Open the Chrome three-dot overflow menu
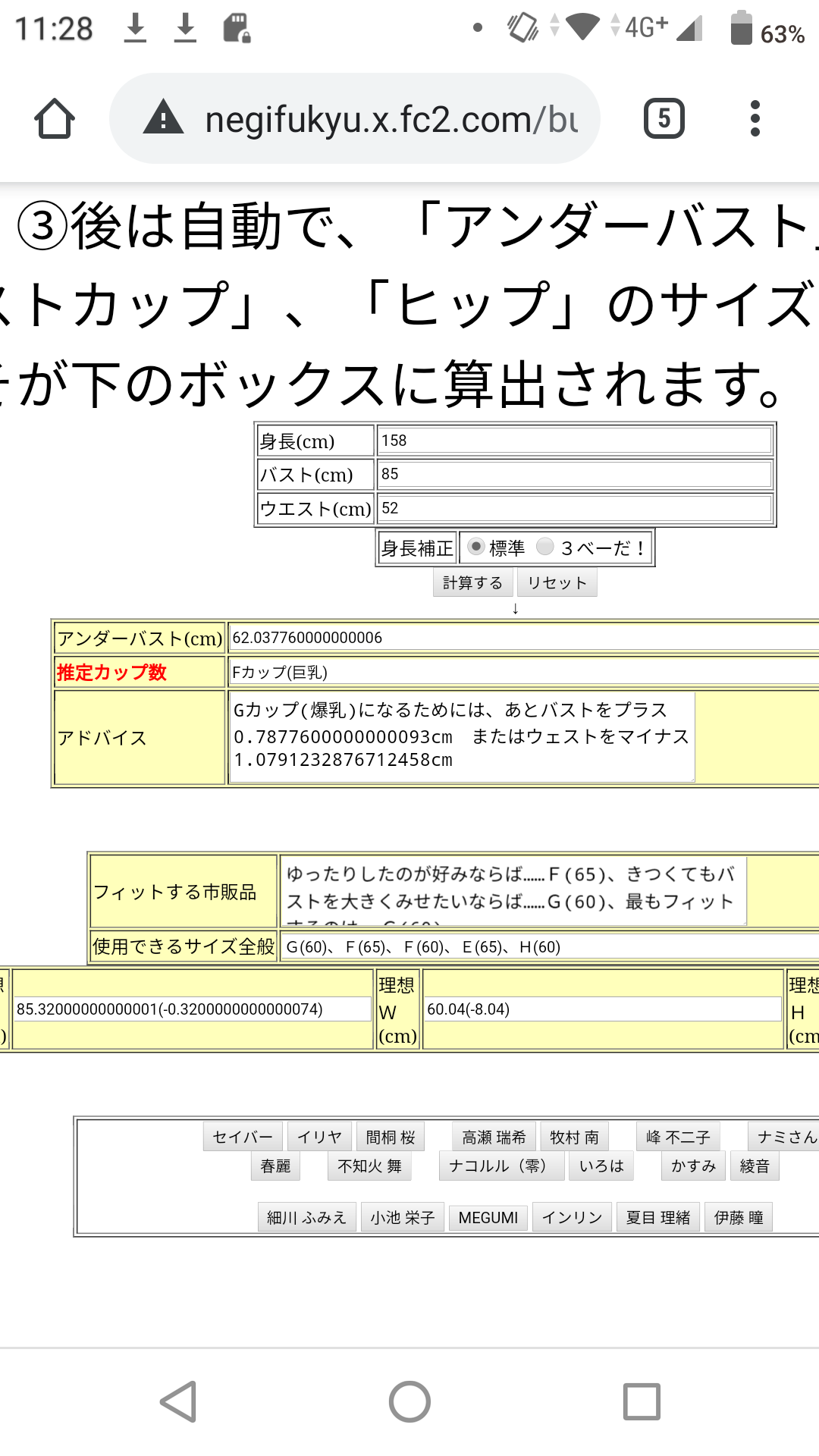Image resolution: width=819 pixels, height=1456 pixels. point(754,119)
